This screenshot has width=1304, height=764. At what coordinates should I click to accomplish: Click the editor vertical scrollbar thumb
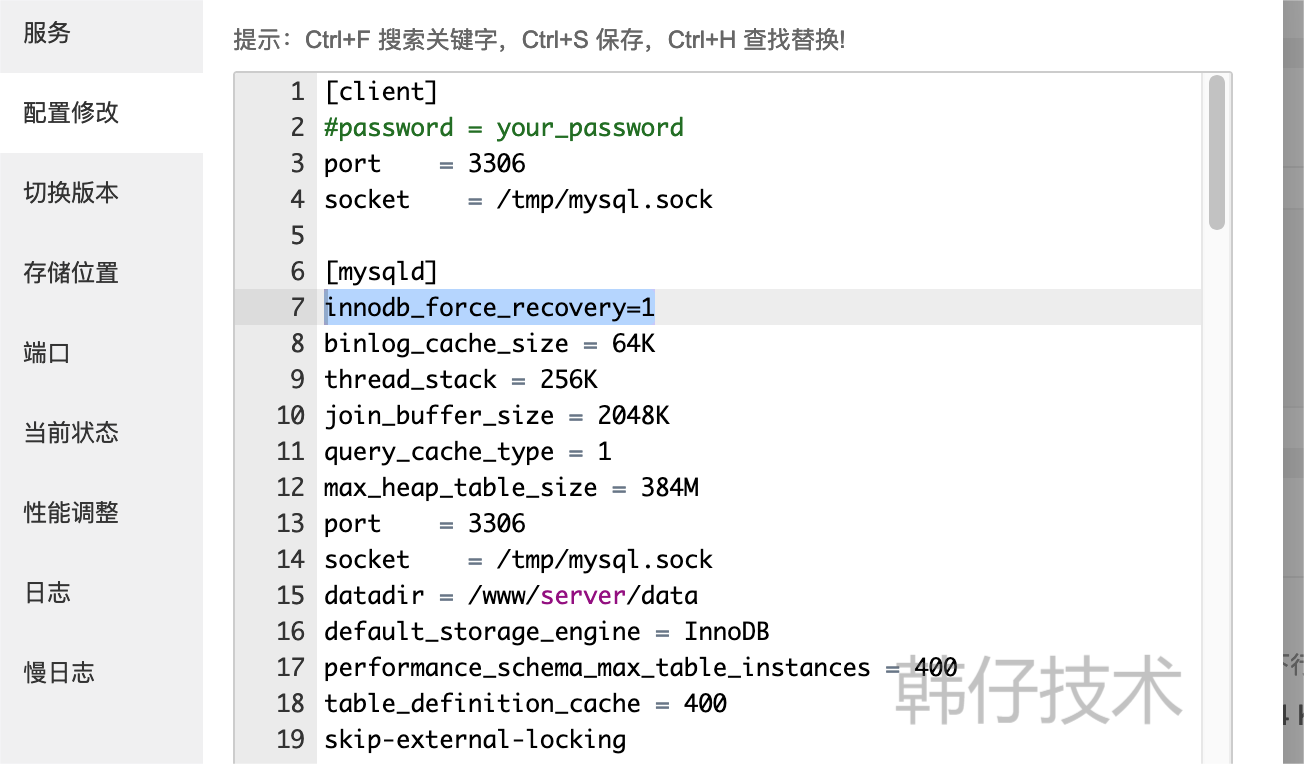point(1217,153)
